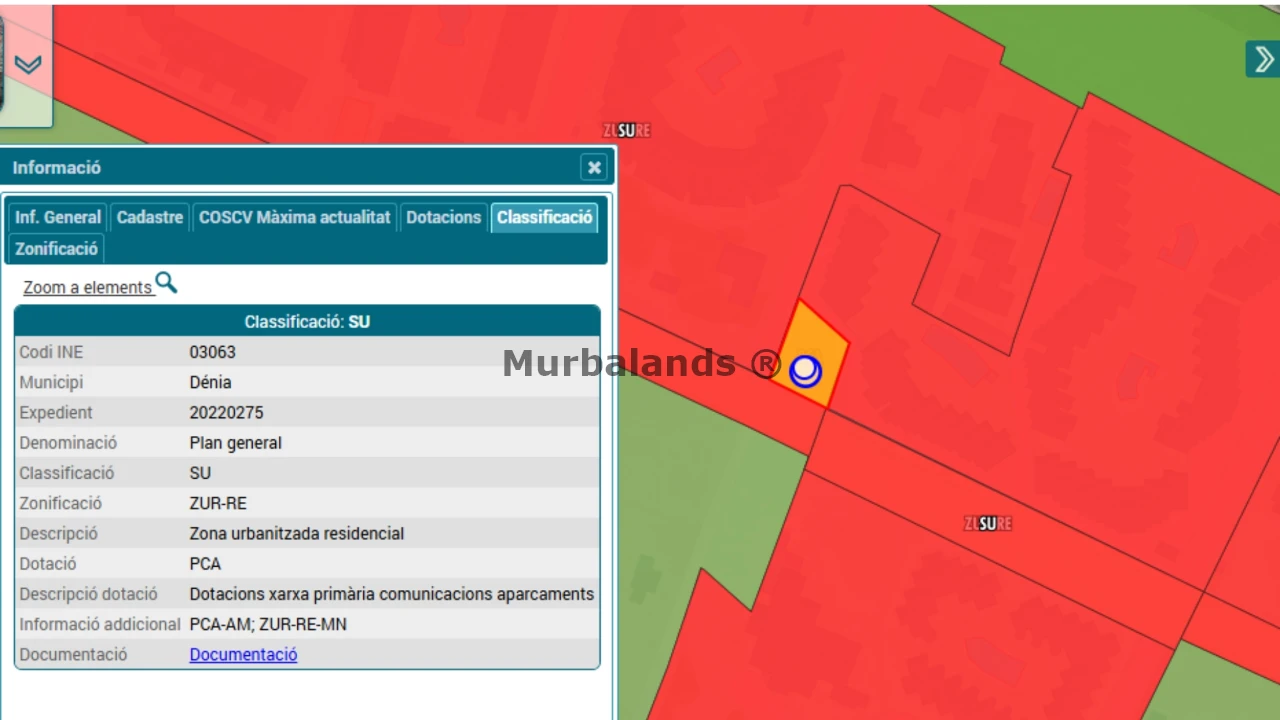
Task: Click the Zoom a elements link
Action: pos(87,287)
